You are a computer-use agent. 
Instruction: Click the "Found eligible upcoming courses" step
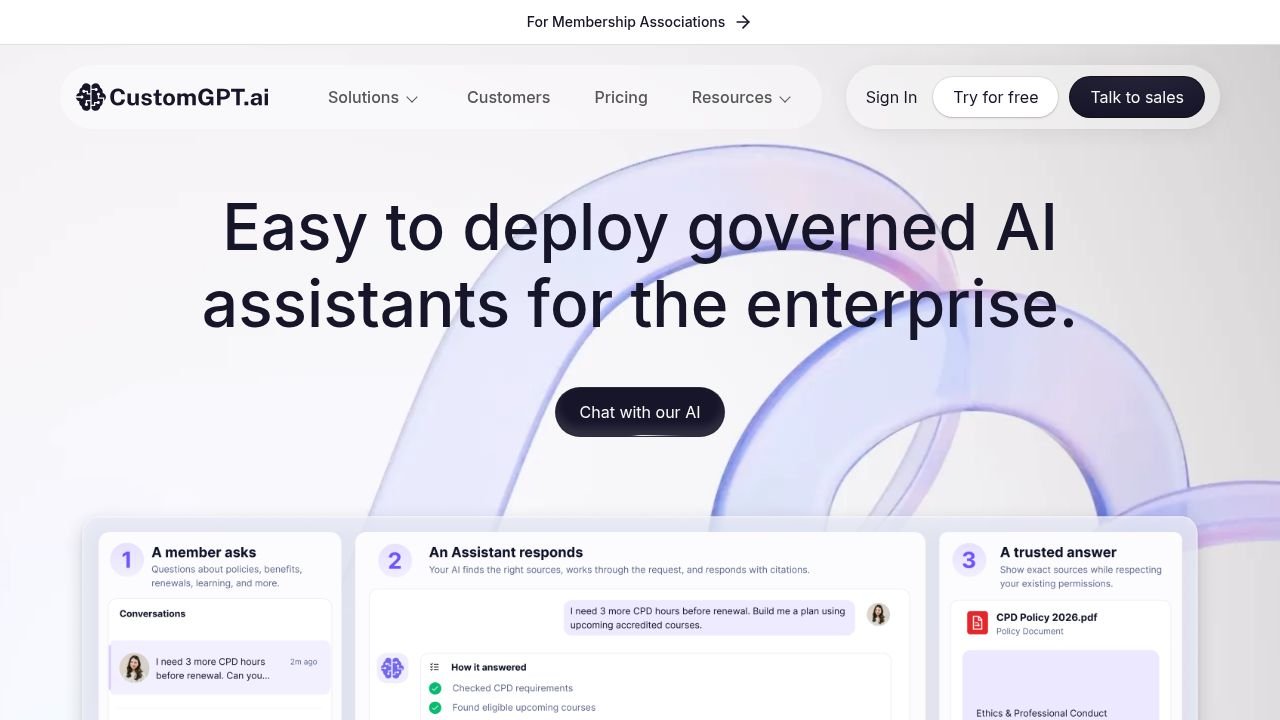pyautogui.click(x=524, y=707)
